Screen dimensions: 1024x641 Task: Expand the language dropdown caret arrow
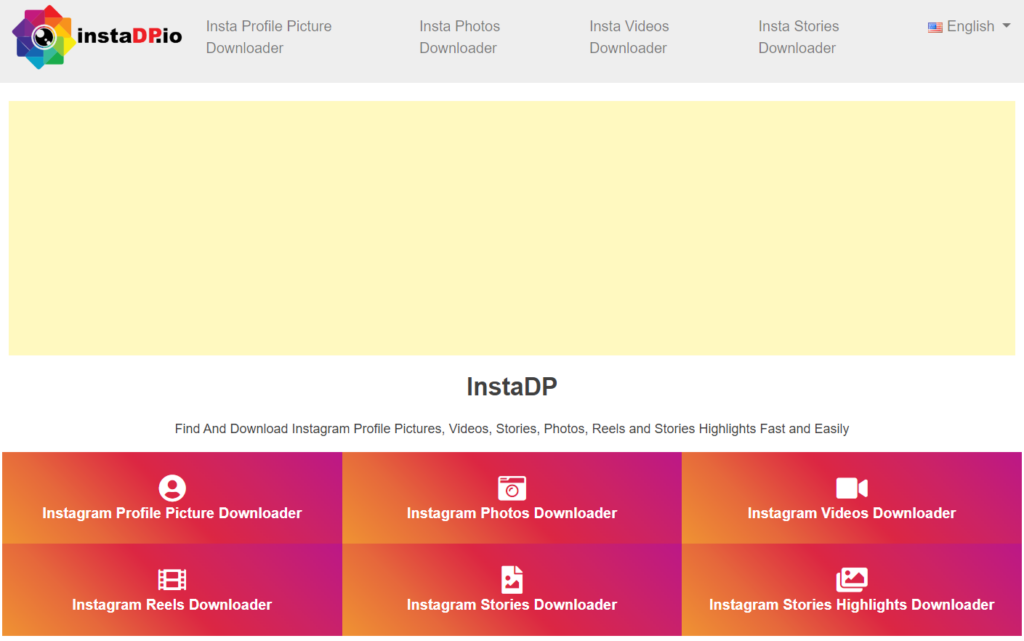pyautogui.click(x=1006, y=26)
